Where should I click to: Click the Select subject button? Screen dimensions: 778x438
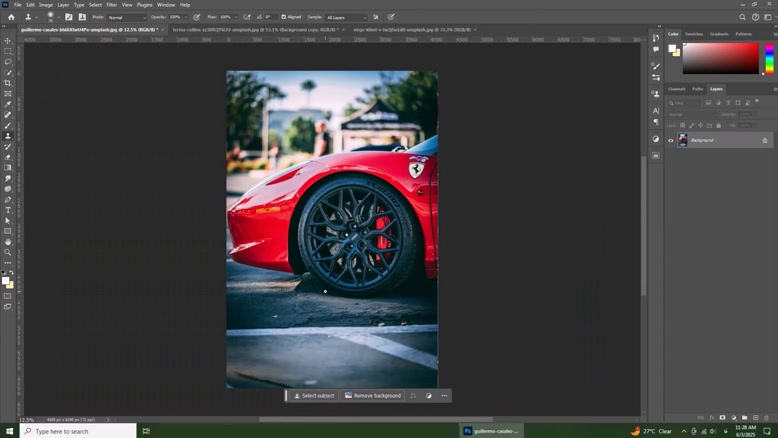(x=314, y=395)
